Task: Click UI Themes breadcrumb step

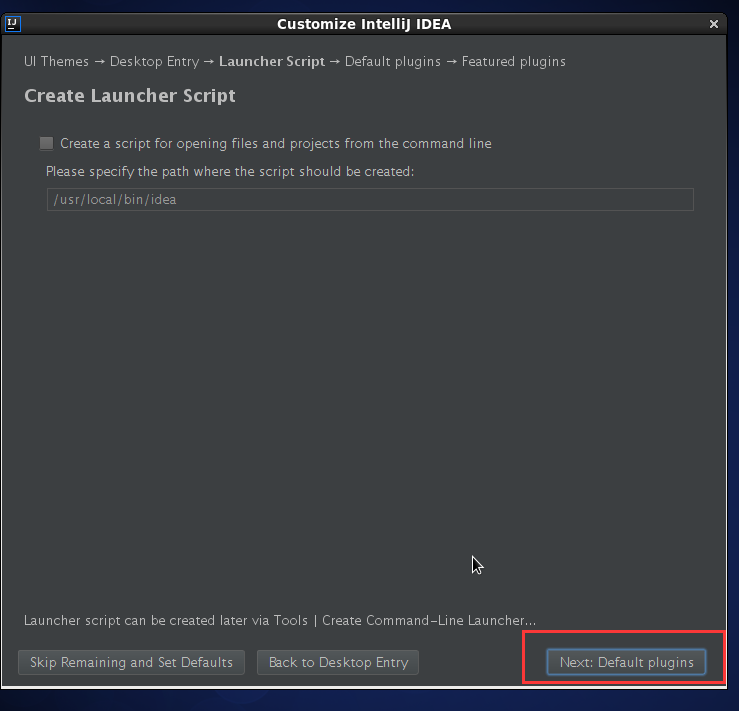Action: pyautogui.click(x=56, y=62)
